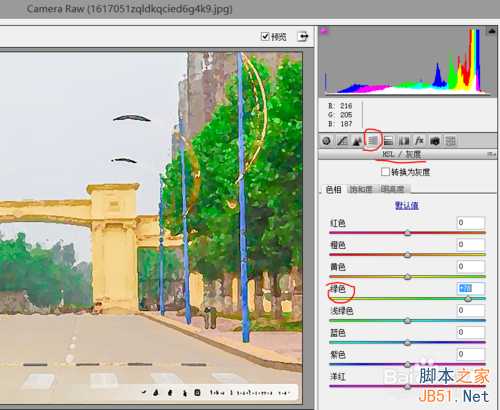Focus the 紫色 value input field

click(471, 354)
